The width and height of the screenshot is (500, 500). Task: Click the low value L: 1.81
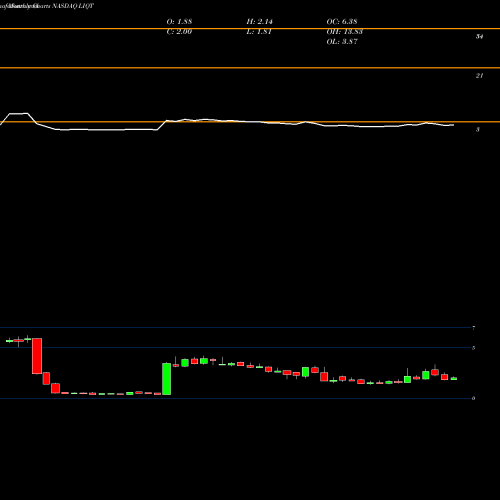click(x=259, y=32)
